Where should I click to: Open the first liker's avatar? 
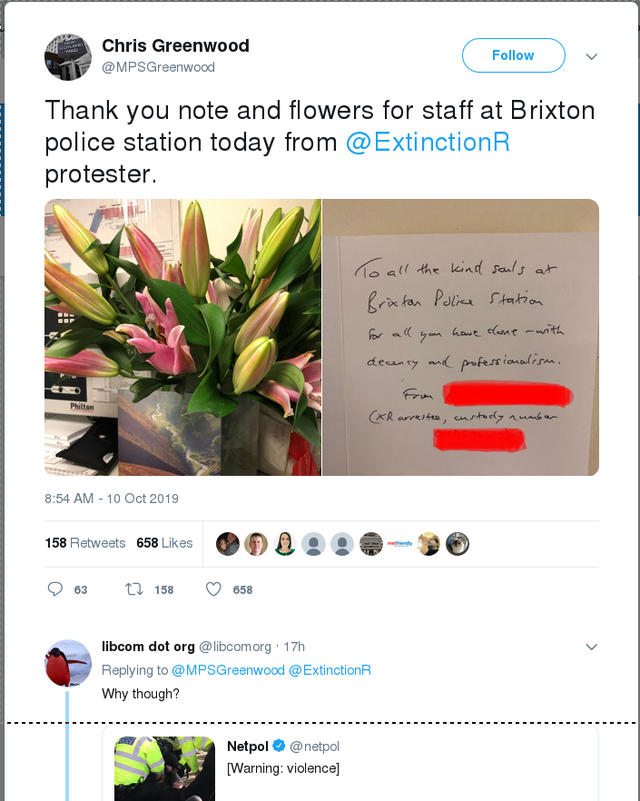228,543
